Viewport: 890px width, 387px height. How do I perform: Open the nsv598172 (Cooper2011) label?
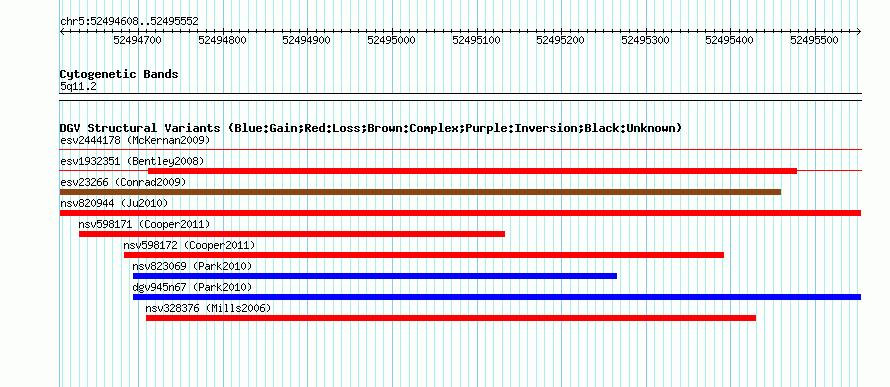(x=190, y=245)
